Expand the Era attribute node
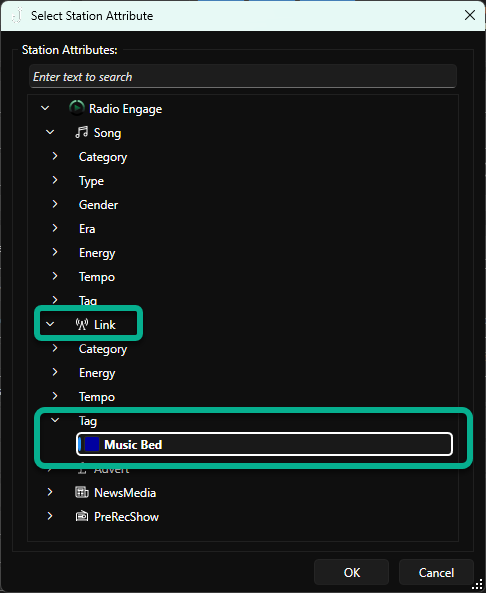The width and height of the screenshot is (486, 593). coord(55,228)
